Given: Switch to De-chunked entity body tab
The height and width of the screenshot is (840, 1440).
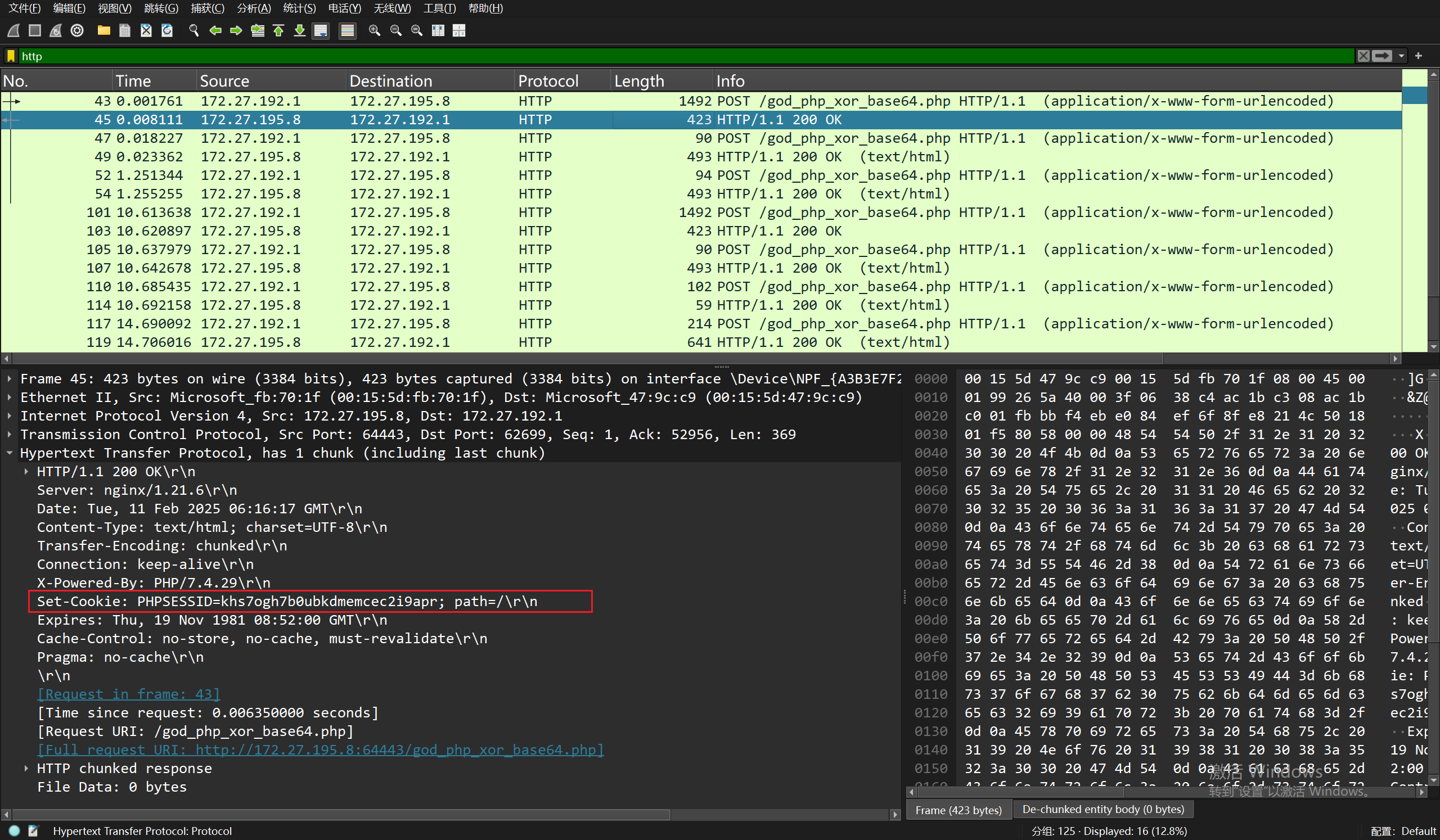Looking at the screenshot, I should click(x=1103, y=809).
